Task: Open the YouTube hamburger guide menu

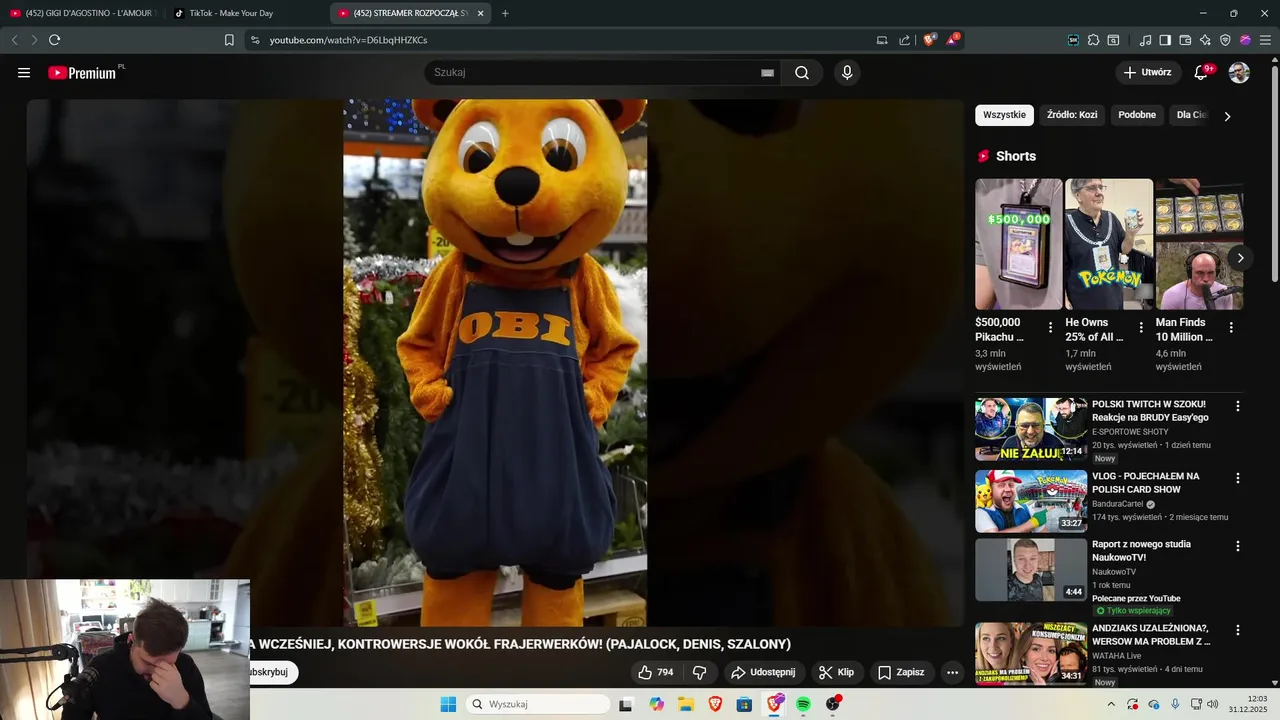Action: pos(24,73)
